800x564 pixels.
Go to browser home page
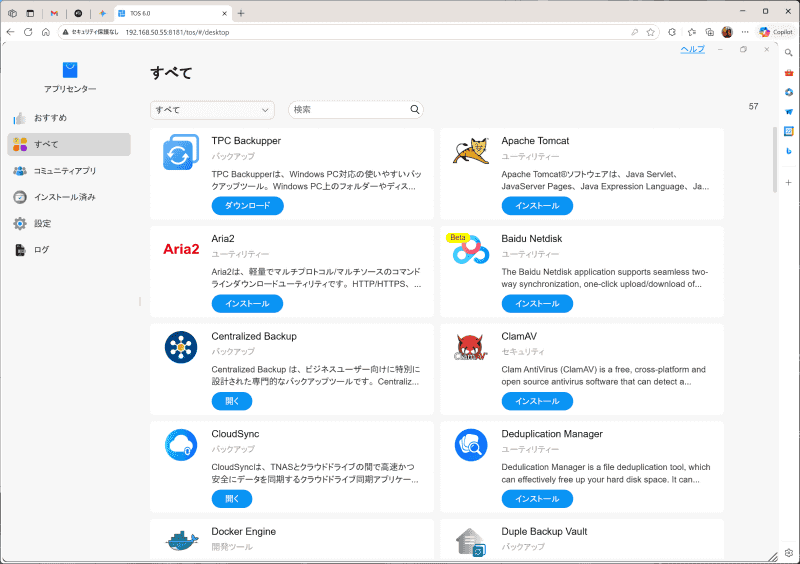click(46, 32)
